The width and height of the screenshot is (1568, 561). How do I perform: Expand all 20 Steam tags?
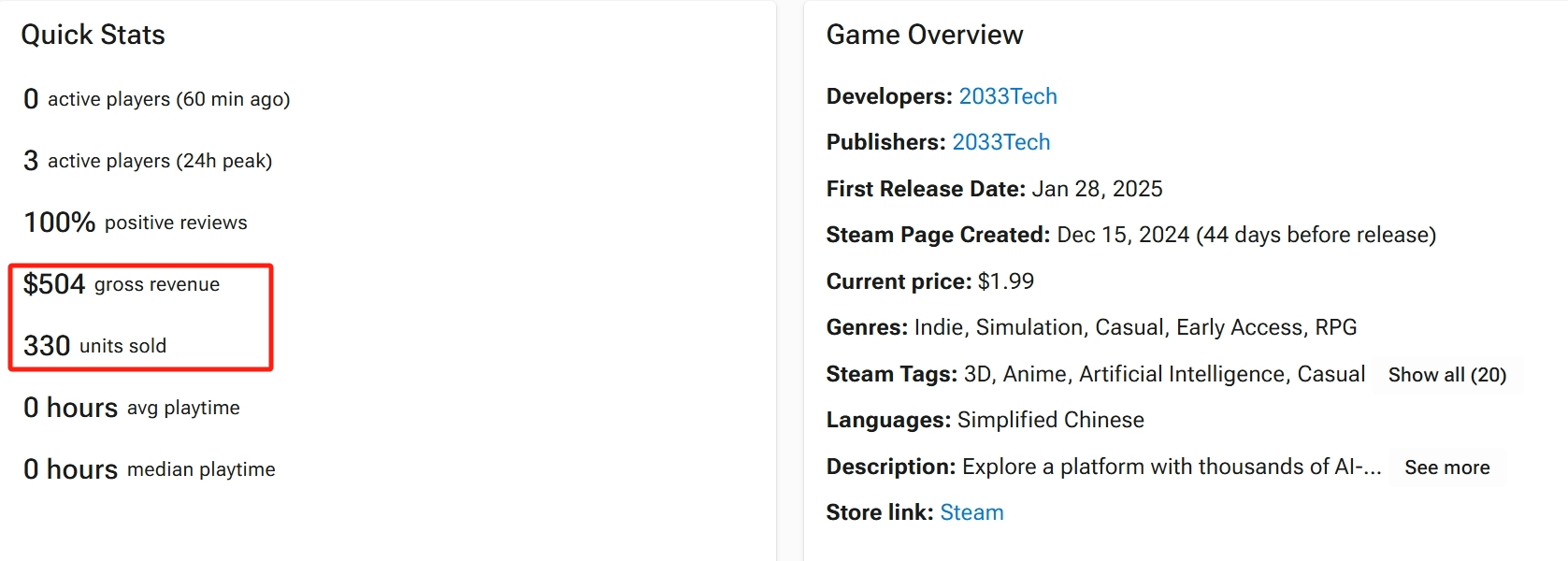click(1446, 375)
